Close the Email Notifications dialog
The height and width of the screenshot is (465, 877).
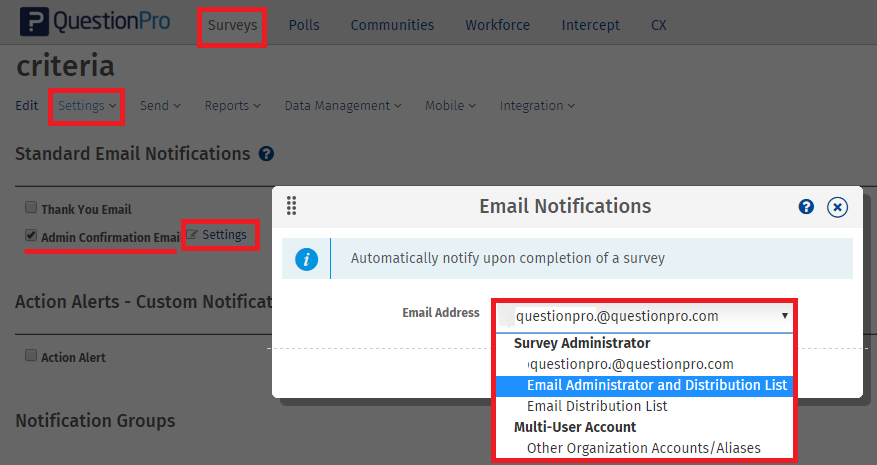click(838, 207)
